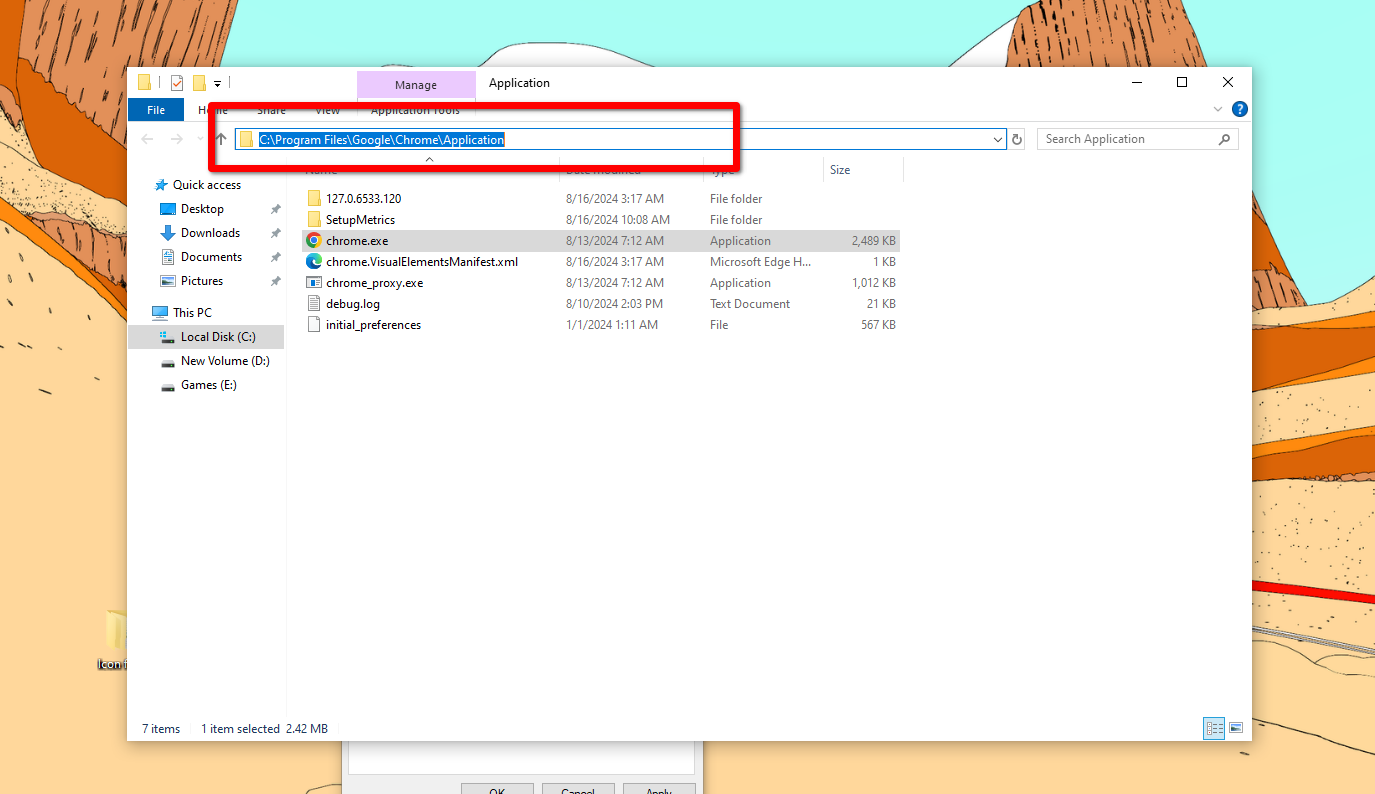1375x794 pixels.
Task: Click the 1,012 KB size cell
Action: [x=874, y=283]
